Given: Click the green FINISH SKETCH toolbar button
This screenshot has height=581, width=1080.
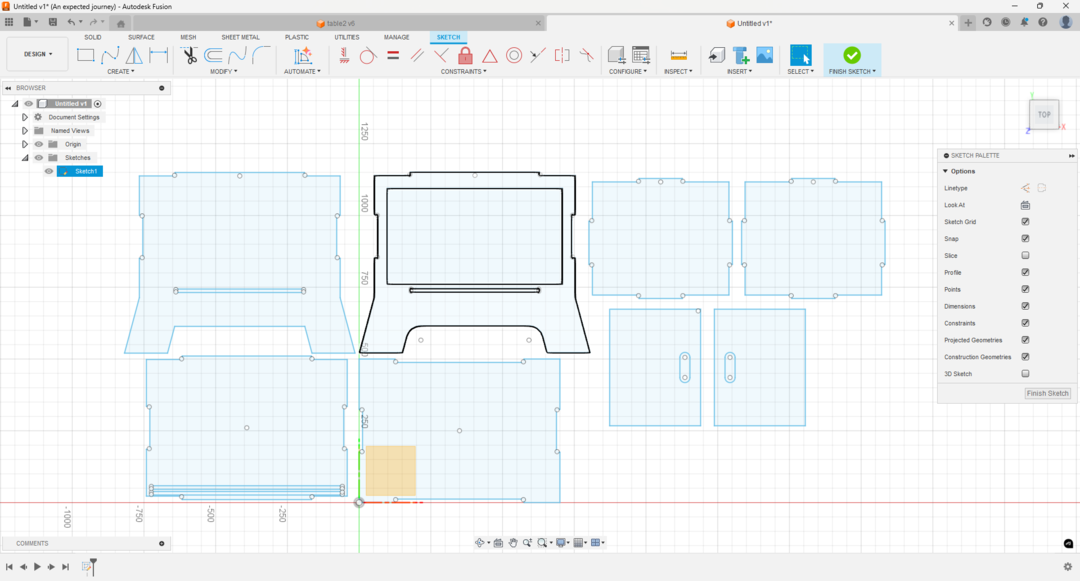Looking at the screenshot, I should click(852, 59).
